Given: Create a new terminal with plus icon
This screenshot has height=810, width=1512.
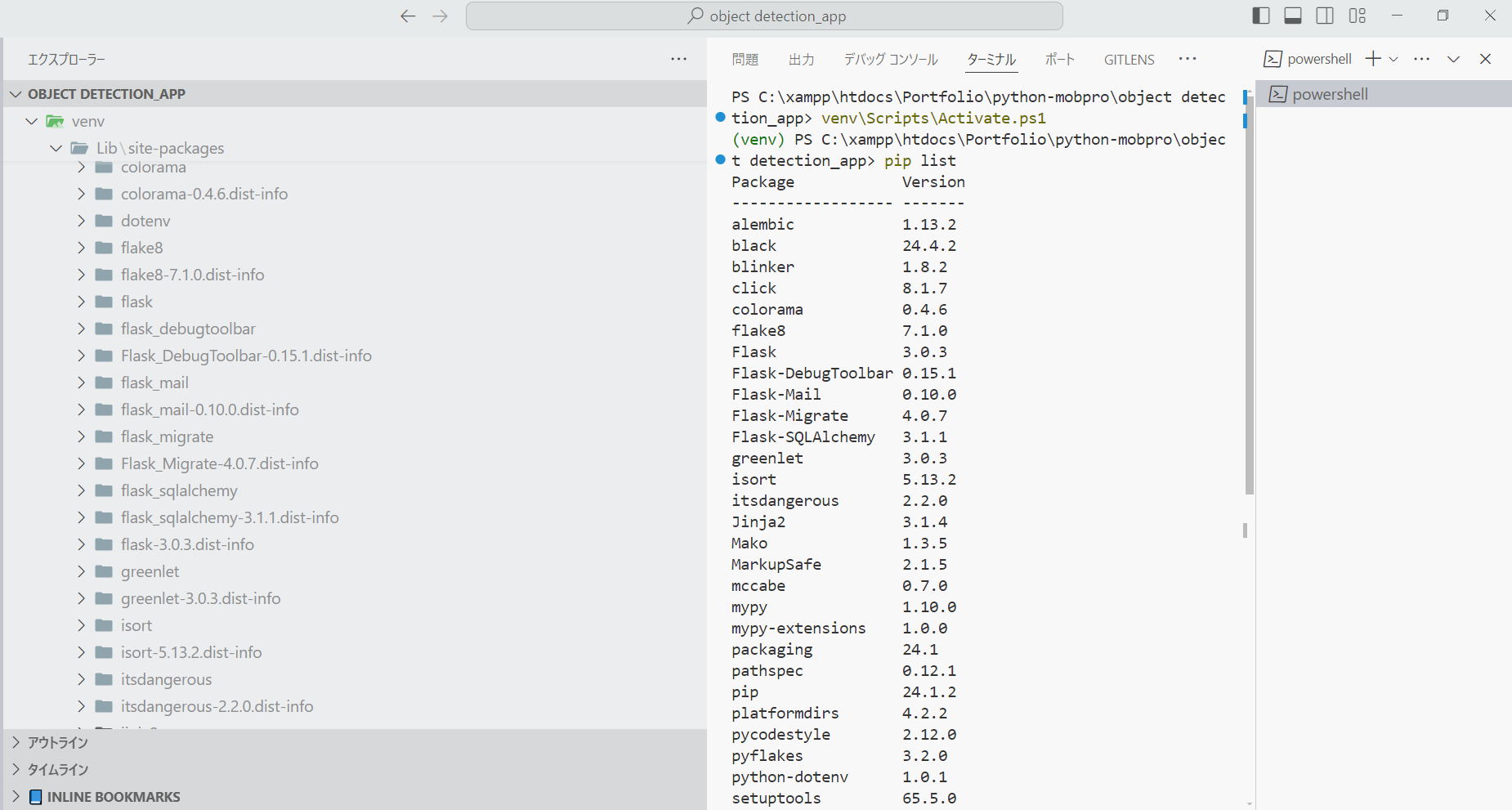Looking at the screenshot, I should click(1373, 59).
